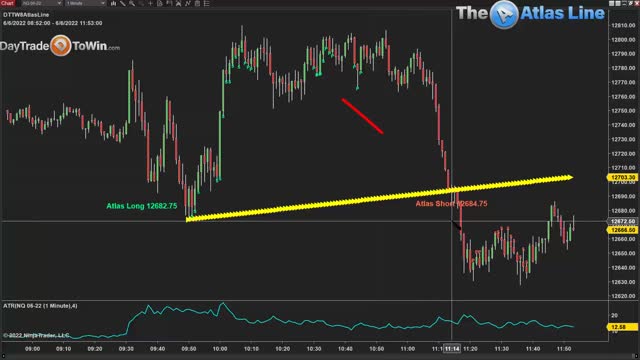Click the document-shaped toolbar icon
The height and width of the screenshot is (360, 640).
[x=160, y=3]
